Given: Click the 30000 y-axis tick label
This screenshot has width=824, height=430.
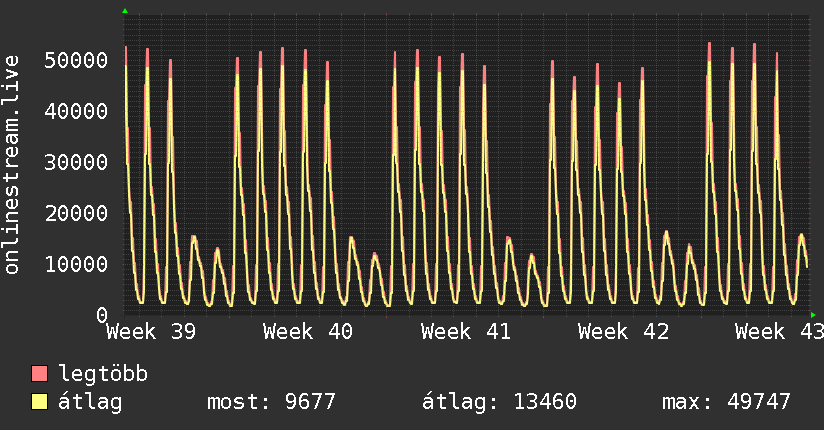Looking at the screenshot, I should [76, 162].
